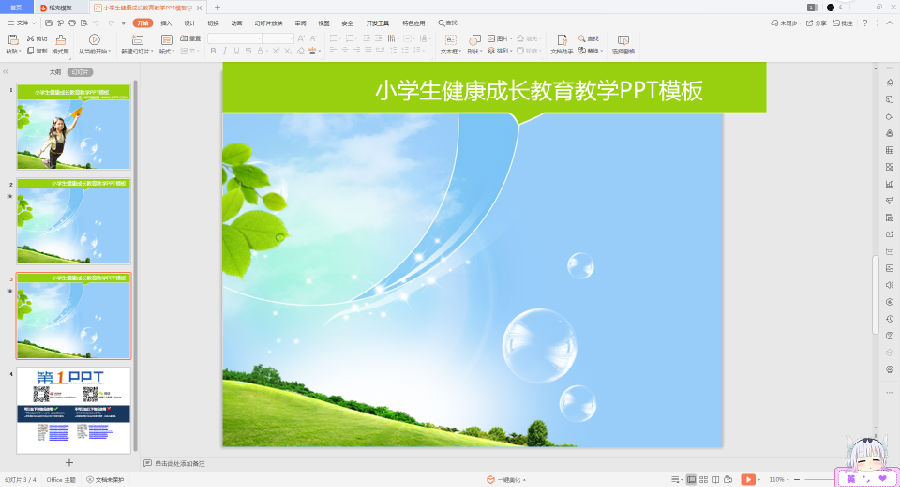The width and height of the screenshot is (900, 487).
Task: Open the Design (设计) ribbon tab
Action: tap(189, 23)
